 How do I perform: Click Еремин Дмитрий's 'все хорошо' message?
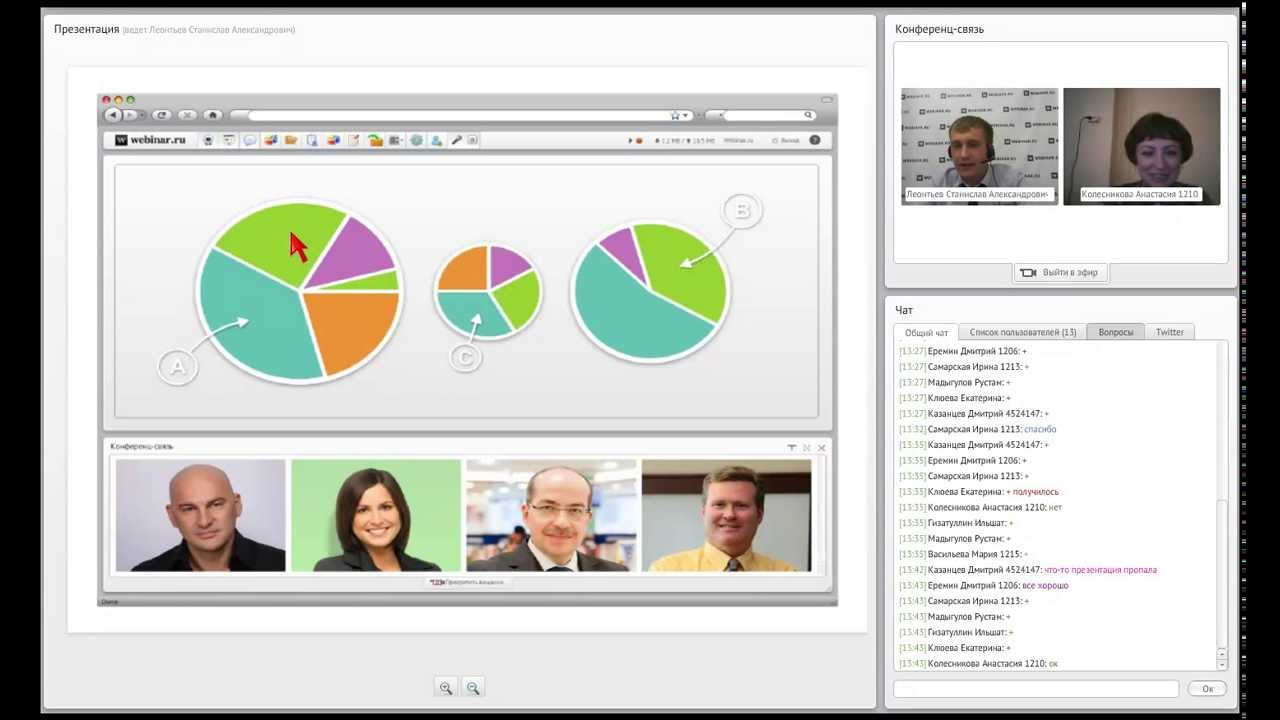coord(1045,585)
